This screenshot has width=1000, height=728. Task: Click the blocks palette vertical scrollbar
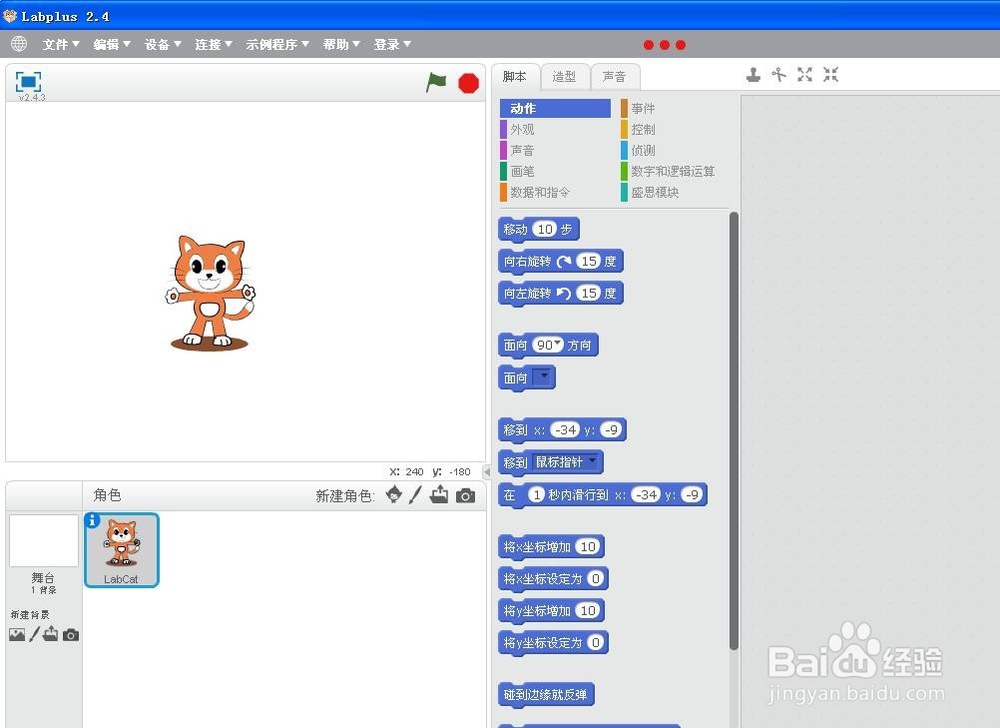pyautogui.click(x=733, y=431)
